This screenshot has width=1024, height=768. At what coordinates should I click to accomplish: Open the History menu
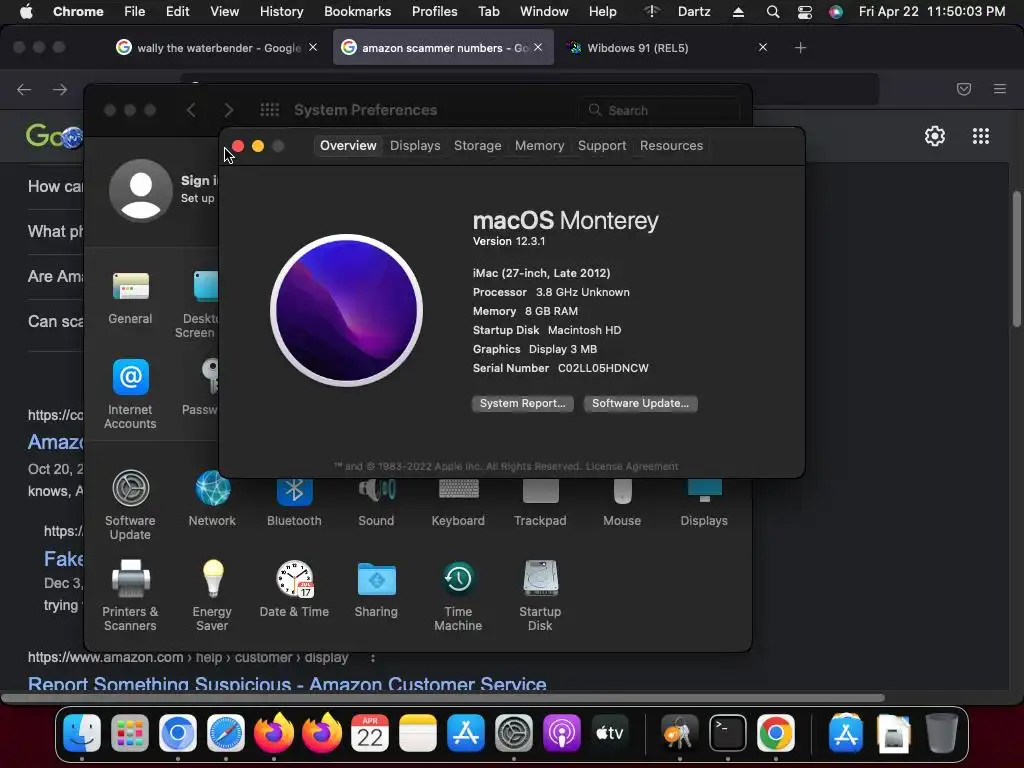(x=281, y=12)
